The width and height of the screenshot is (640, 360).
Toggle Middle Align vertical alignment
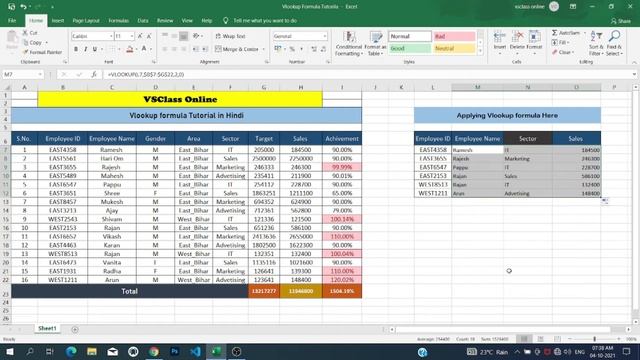click(174, 36)
